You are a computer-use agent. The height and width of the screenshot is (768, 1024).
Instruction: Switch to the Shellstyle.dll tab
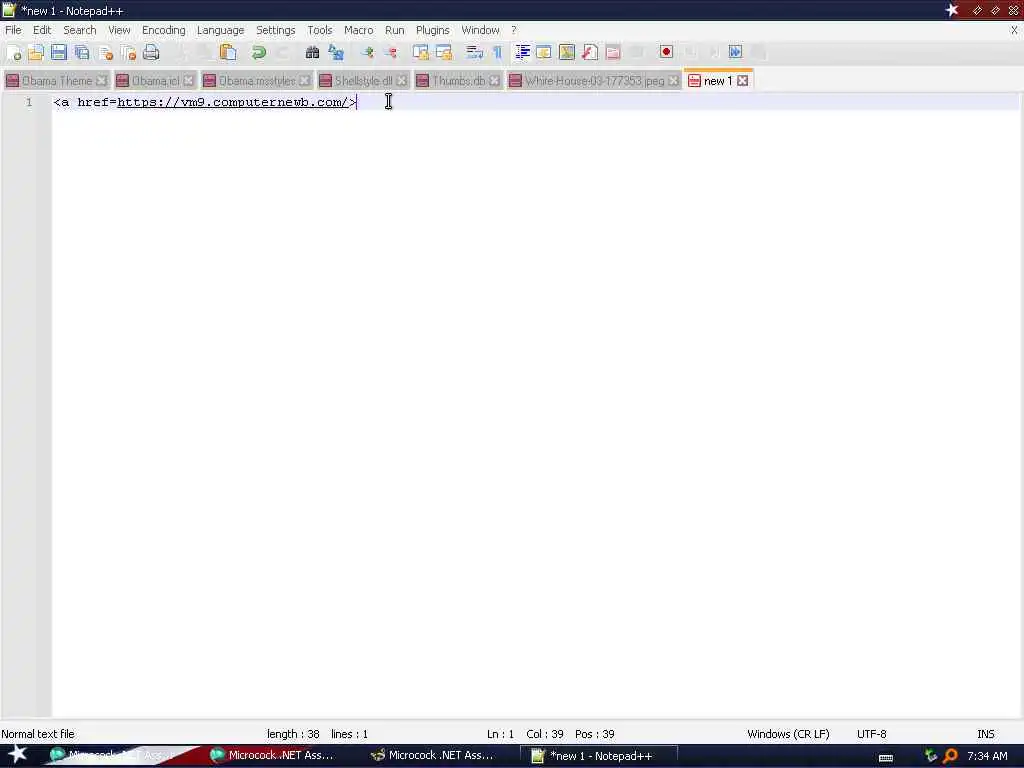364,81
